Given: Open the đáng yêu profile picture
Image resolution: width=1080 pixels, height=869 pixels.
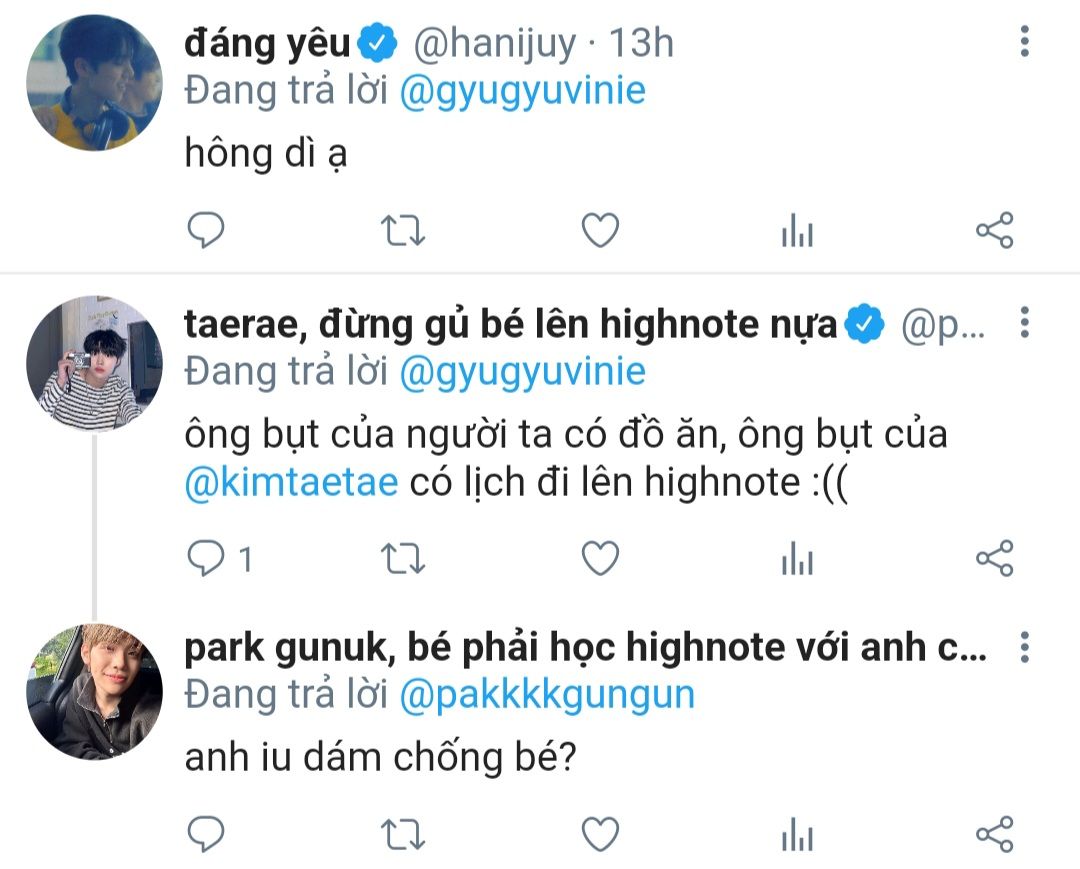Looking at the screenshot, I should [x=94, y=83].
